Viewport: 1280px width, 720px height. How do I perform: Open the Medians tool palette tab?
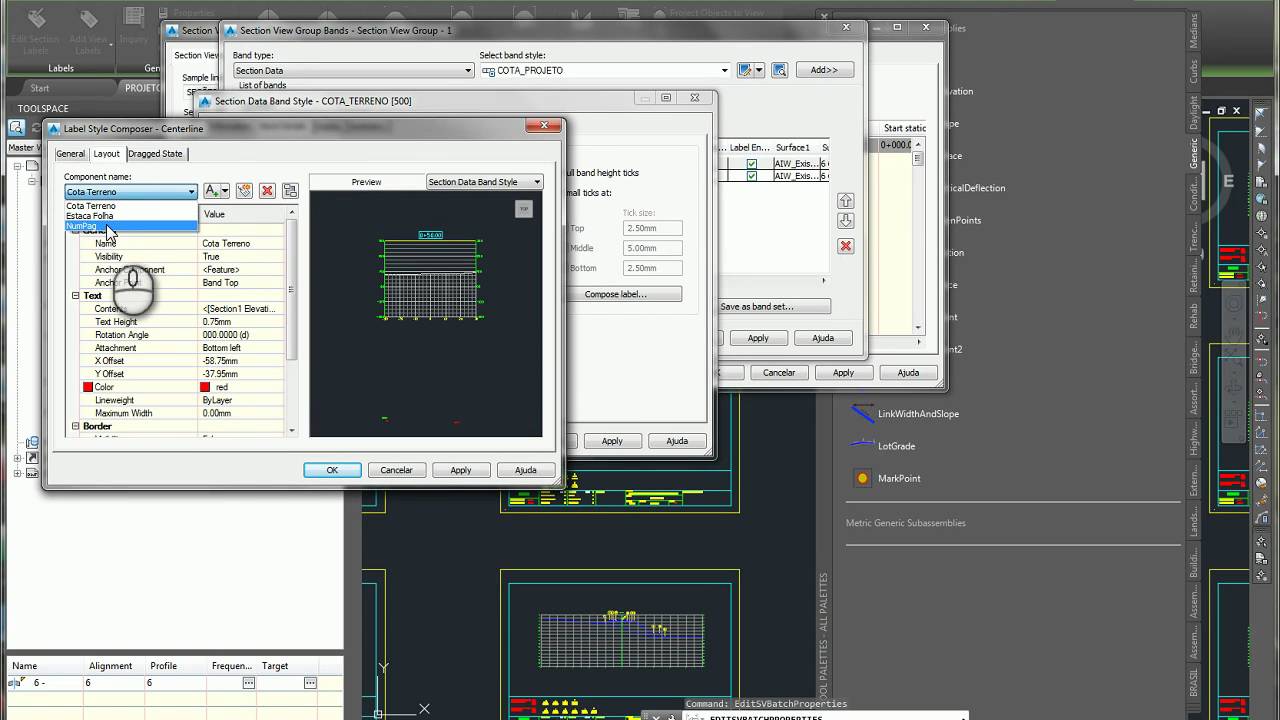1193,31
